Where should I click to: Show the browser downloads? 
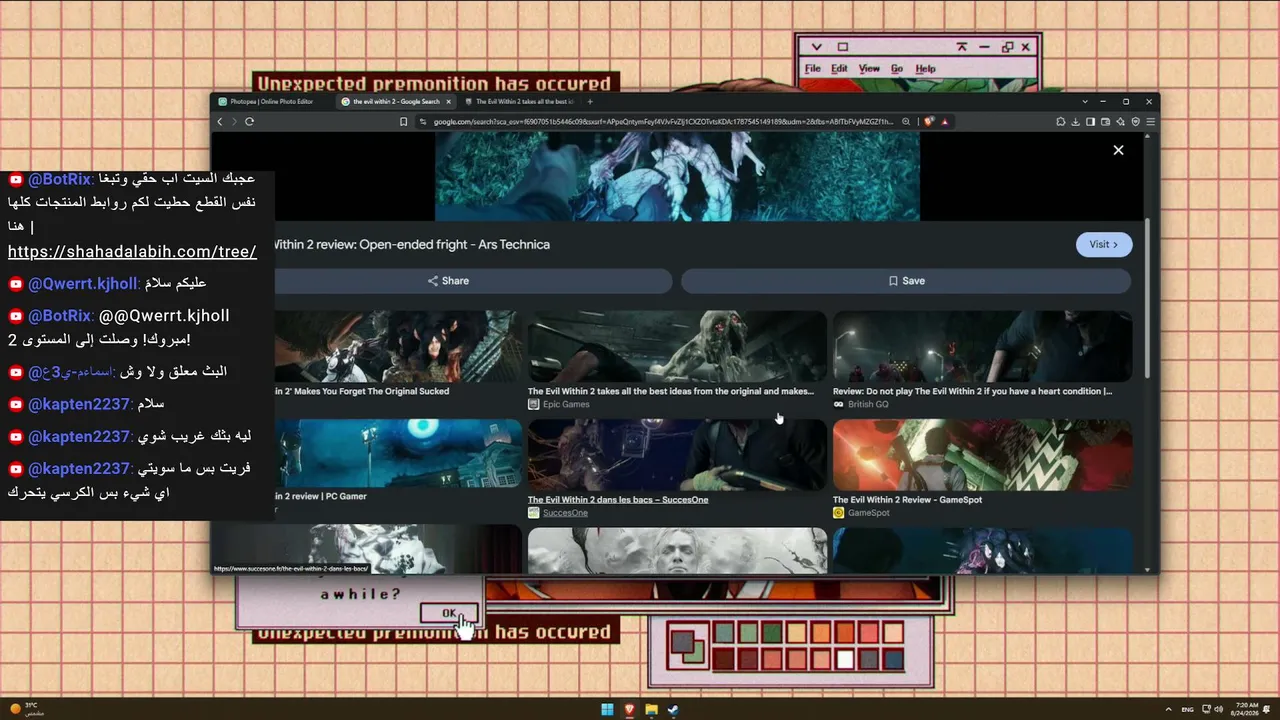(x=1076, y=121)
